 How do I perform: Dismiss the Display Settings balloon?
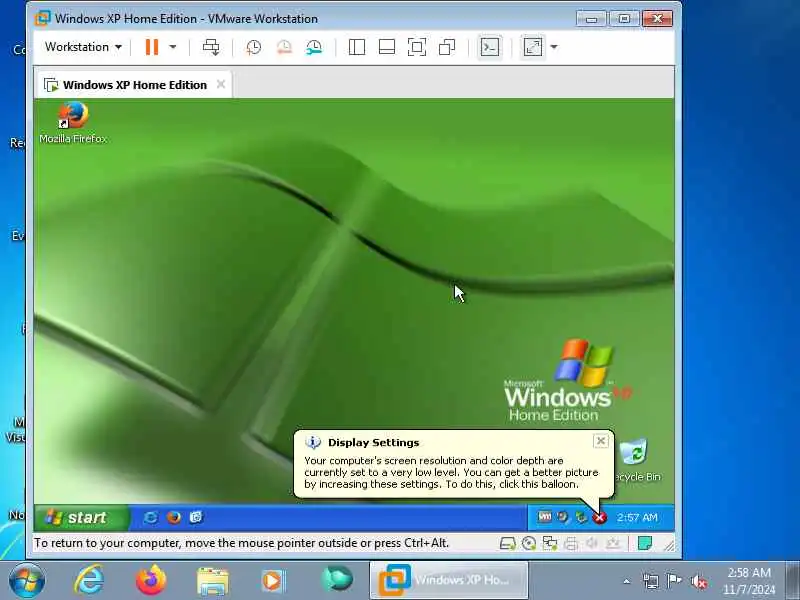pyautogui.click(x=601, y=441)
